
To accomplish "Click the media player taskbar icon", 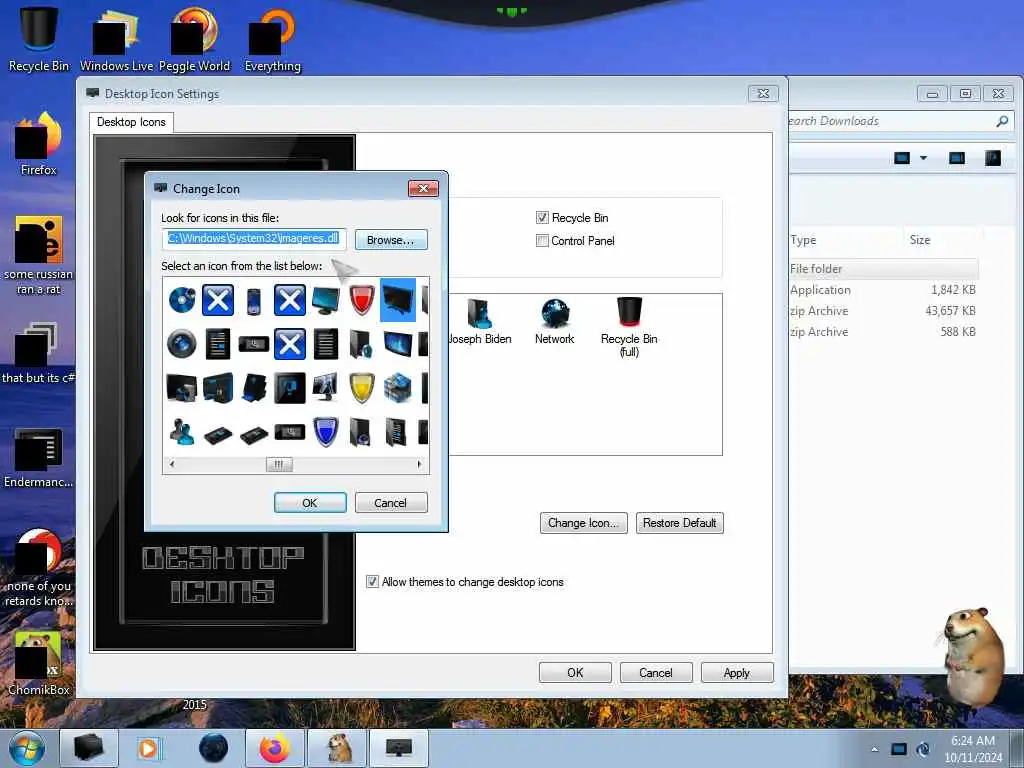I will coord(148,748).
